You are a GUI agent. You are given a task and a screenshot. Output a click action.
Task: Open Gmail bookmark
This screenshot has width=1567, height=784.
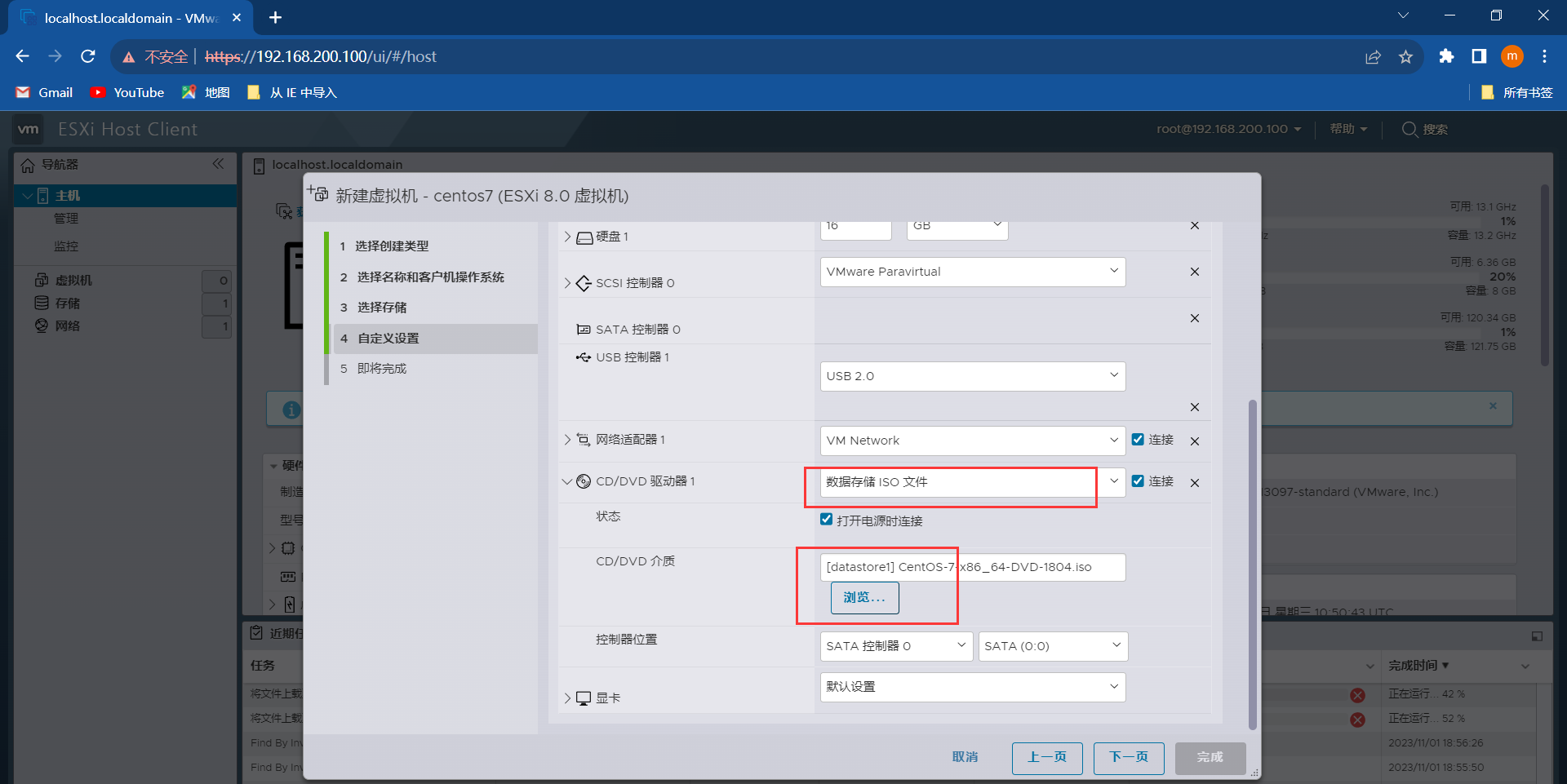[45, 93]
